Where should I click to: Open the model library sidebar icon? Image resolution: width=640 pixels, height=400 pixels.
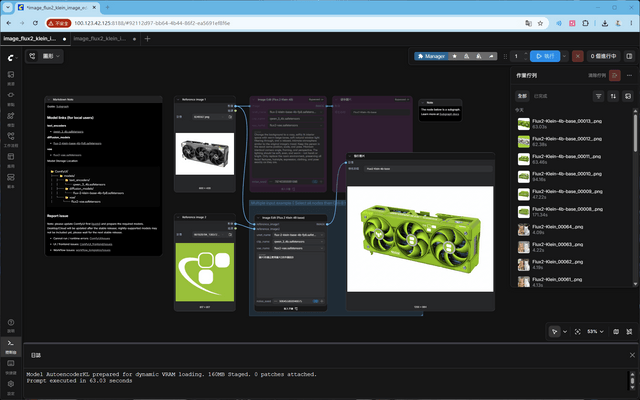(x=11, y=118)
